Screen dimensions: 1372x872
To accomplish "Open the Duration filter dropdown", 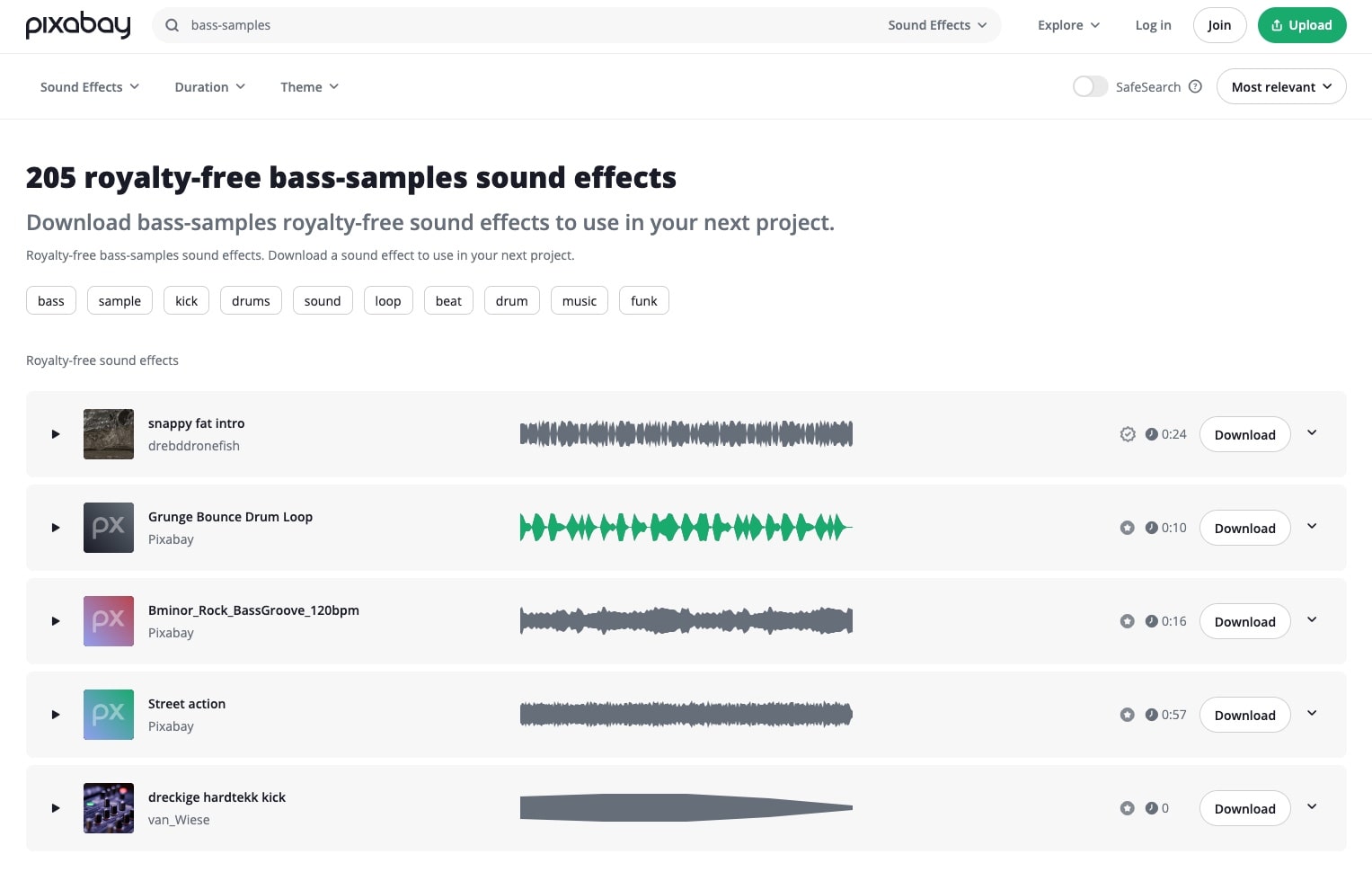I will point(208,86).
